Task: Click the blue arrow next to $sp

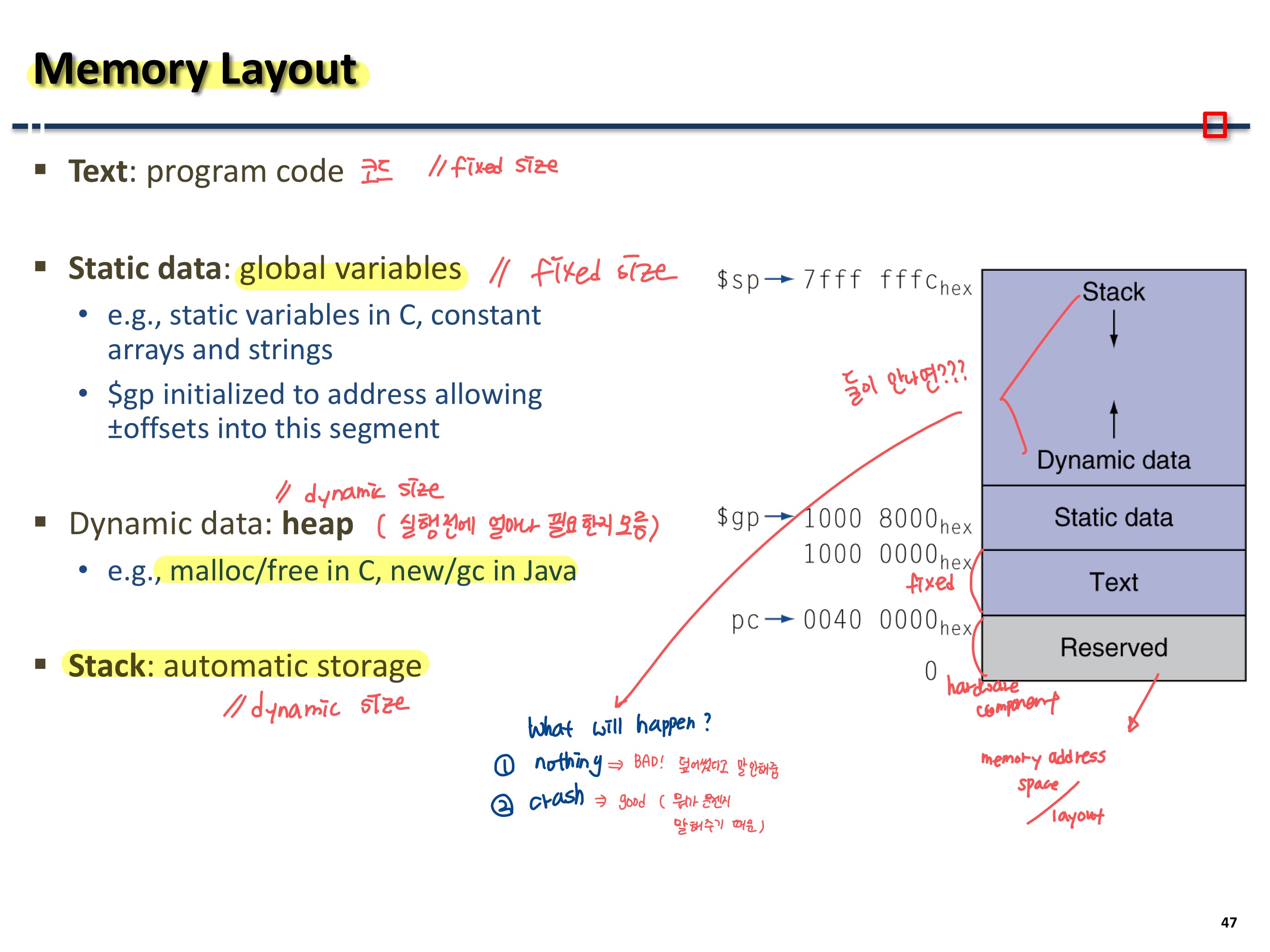Action: pos(779,279)
